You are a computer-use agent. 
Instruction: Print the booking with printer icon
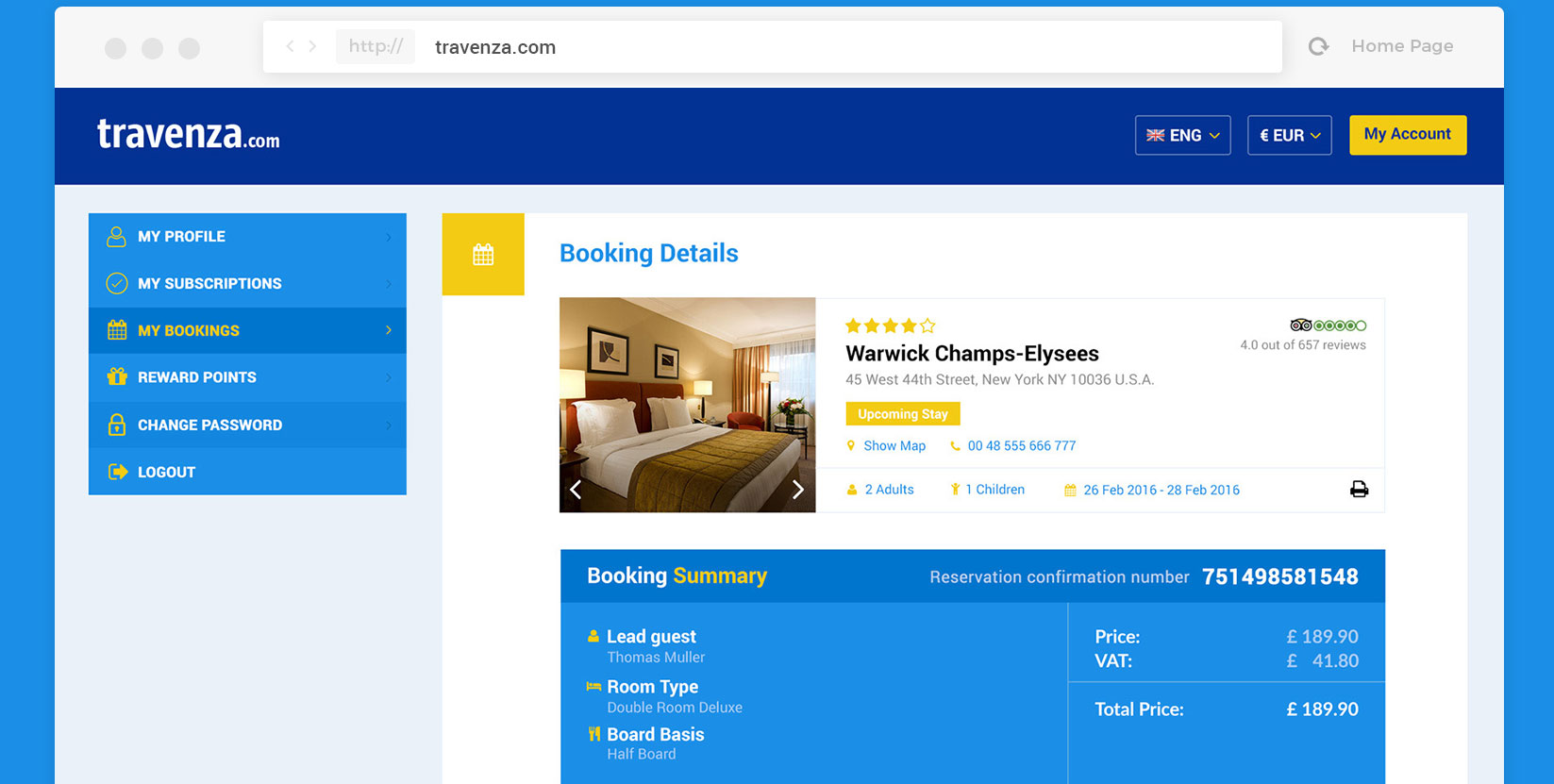click(x=1359, y=489)
